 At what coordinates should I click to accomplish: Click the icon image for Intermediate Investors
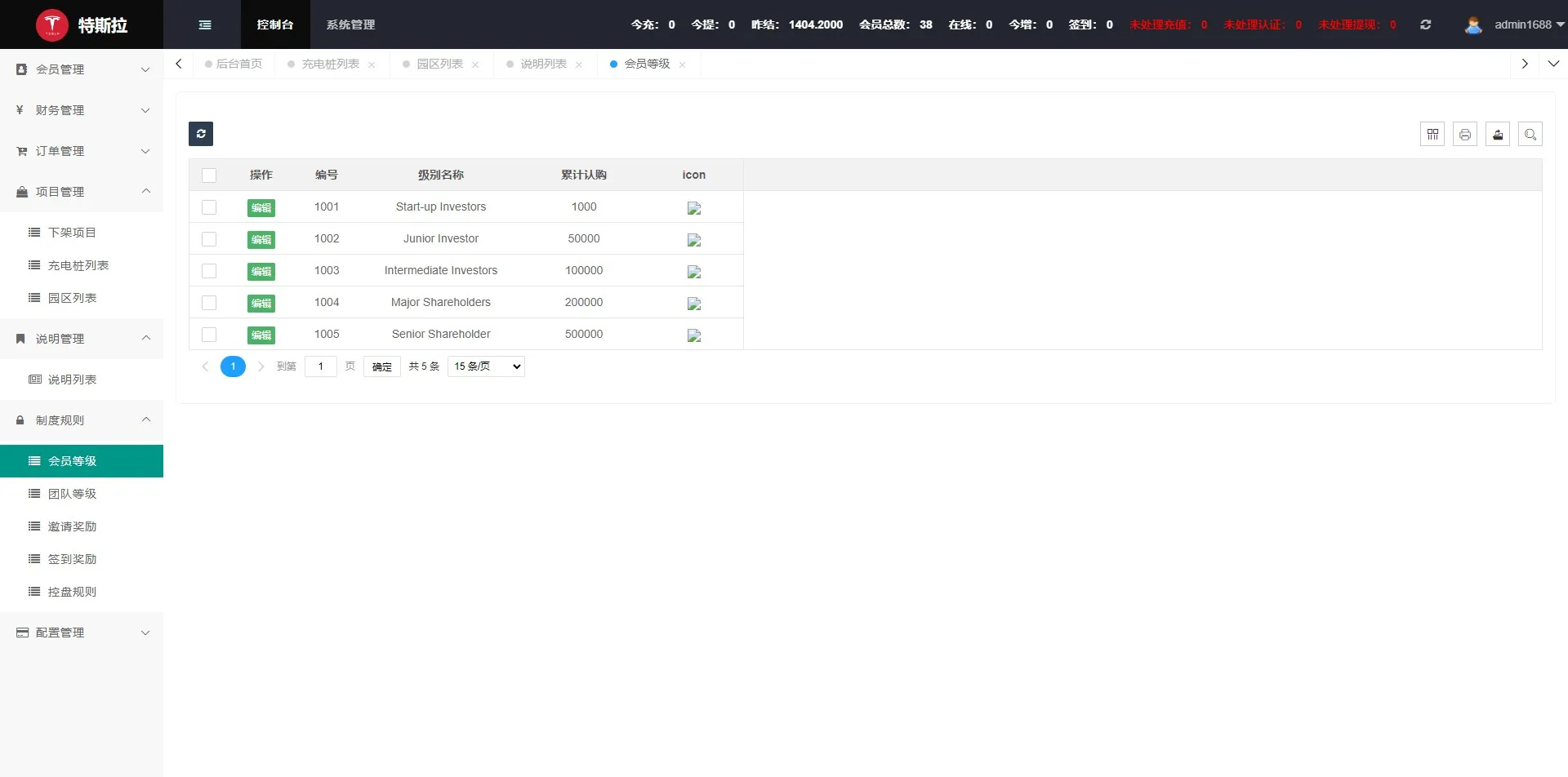[694, 272]
